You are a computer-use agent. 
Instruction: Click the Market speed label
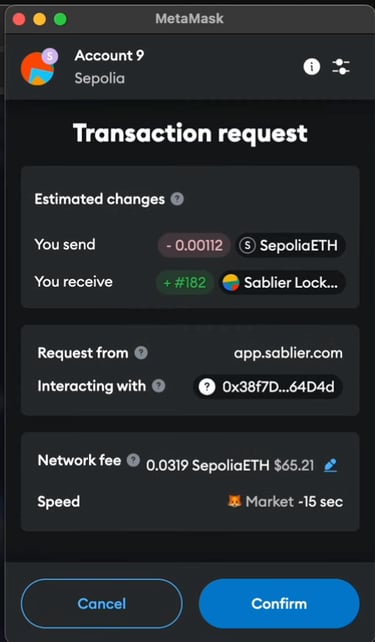[x=269, y=502]
